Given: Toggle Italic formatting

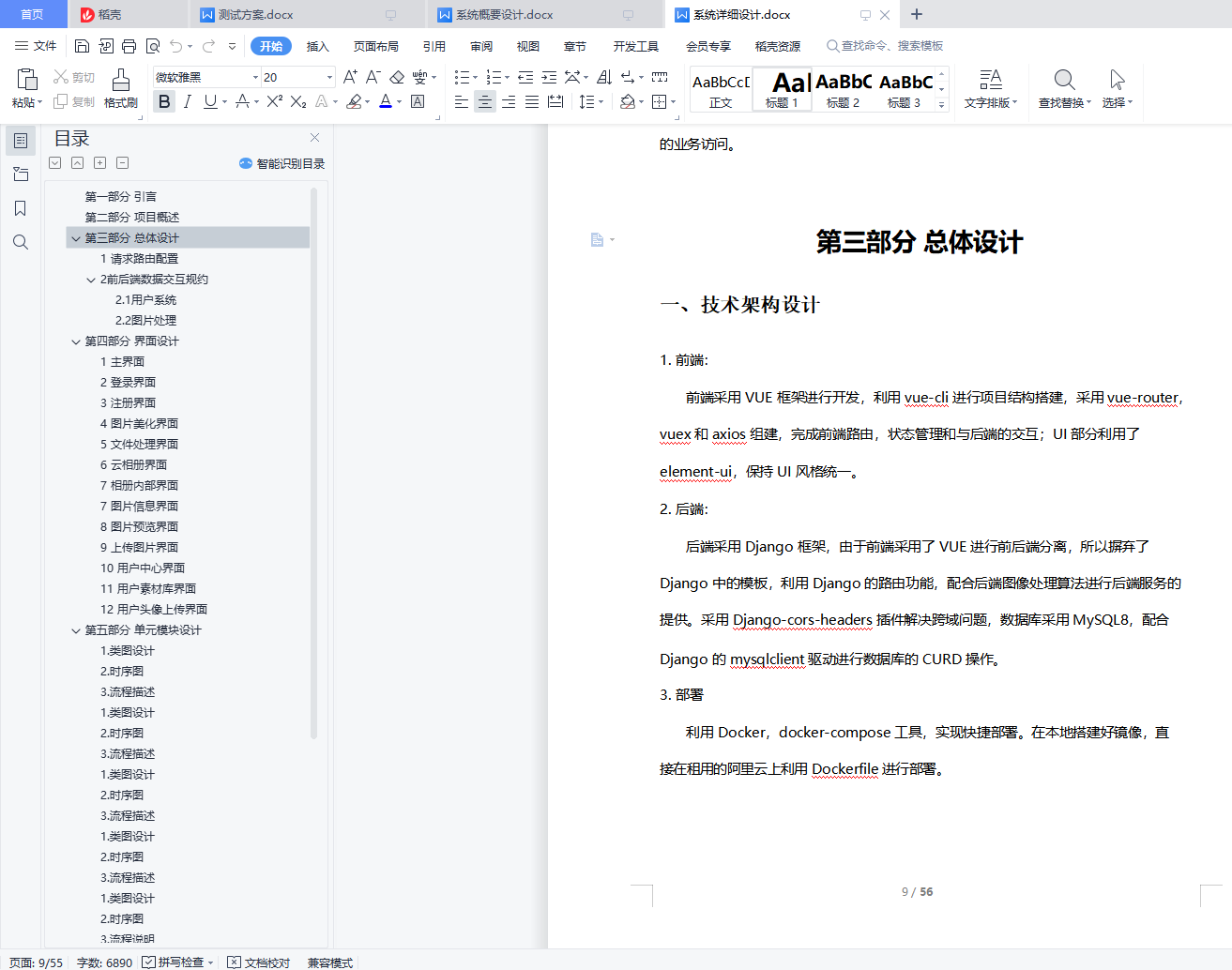Looking at the screenshot, I should [188, 101].
